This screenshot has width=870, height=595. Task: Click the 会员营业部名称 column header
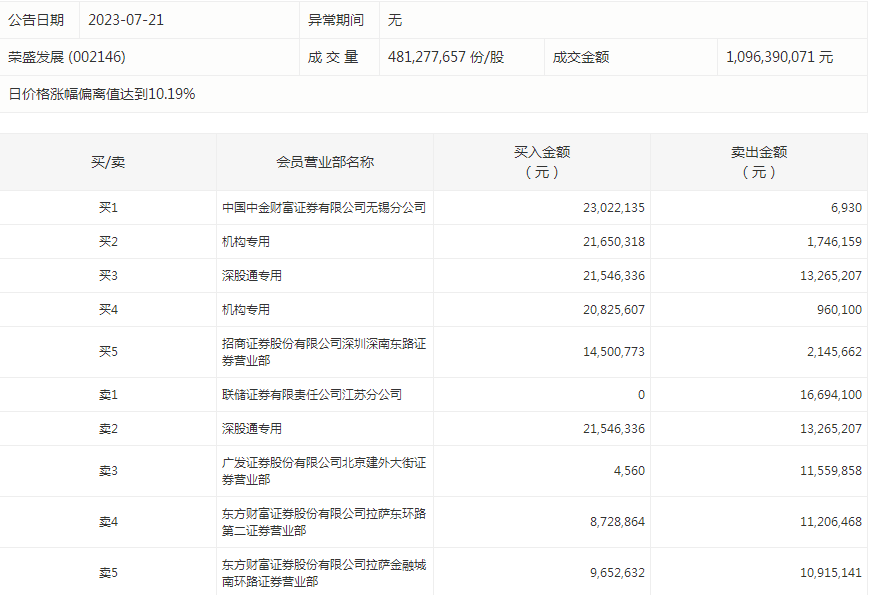323,160
